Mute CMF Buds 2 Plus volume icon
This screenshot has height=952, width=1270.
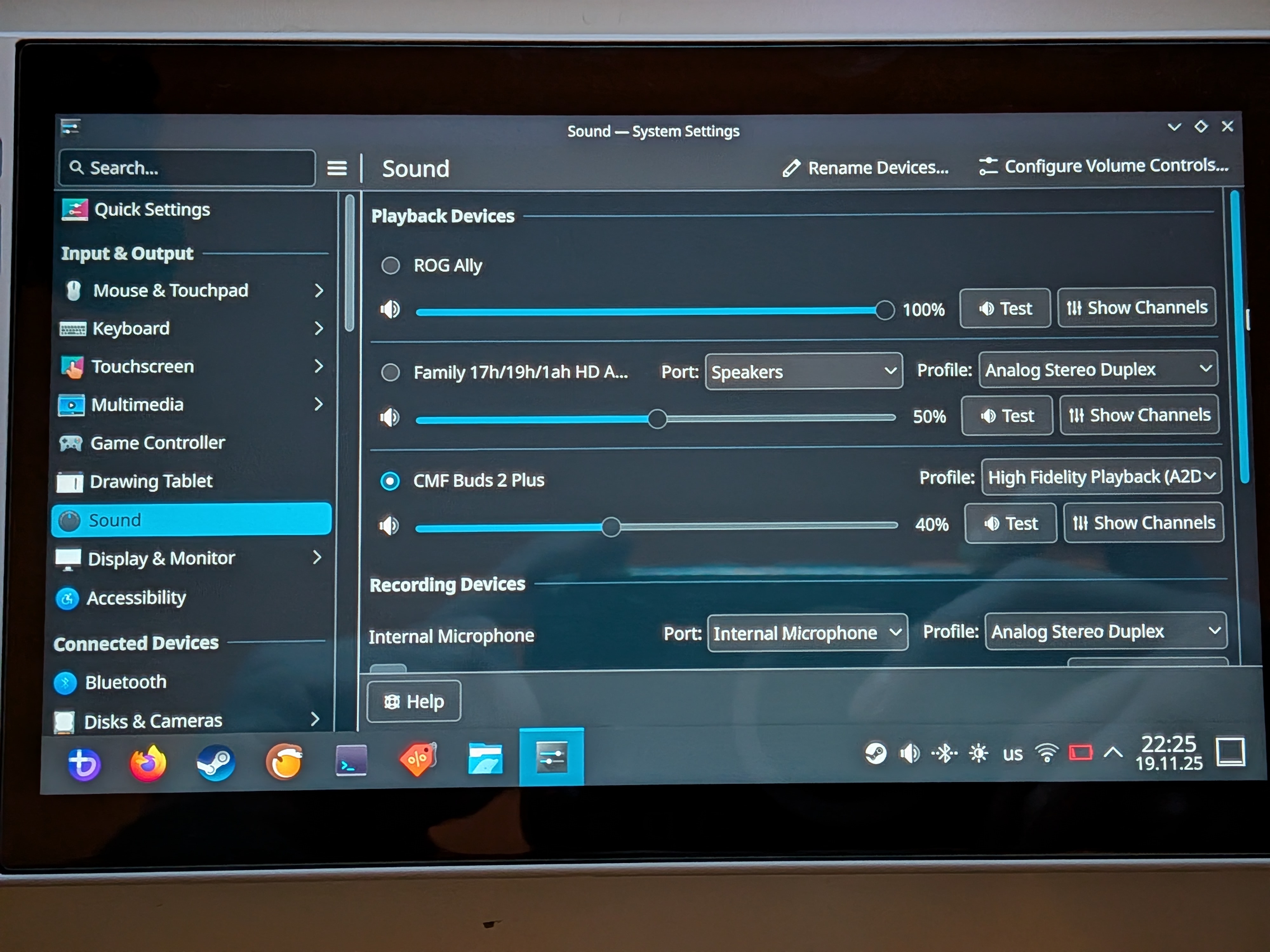[389, 526]
